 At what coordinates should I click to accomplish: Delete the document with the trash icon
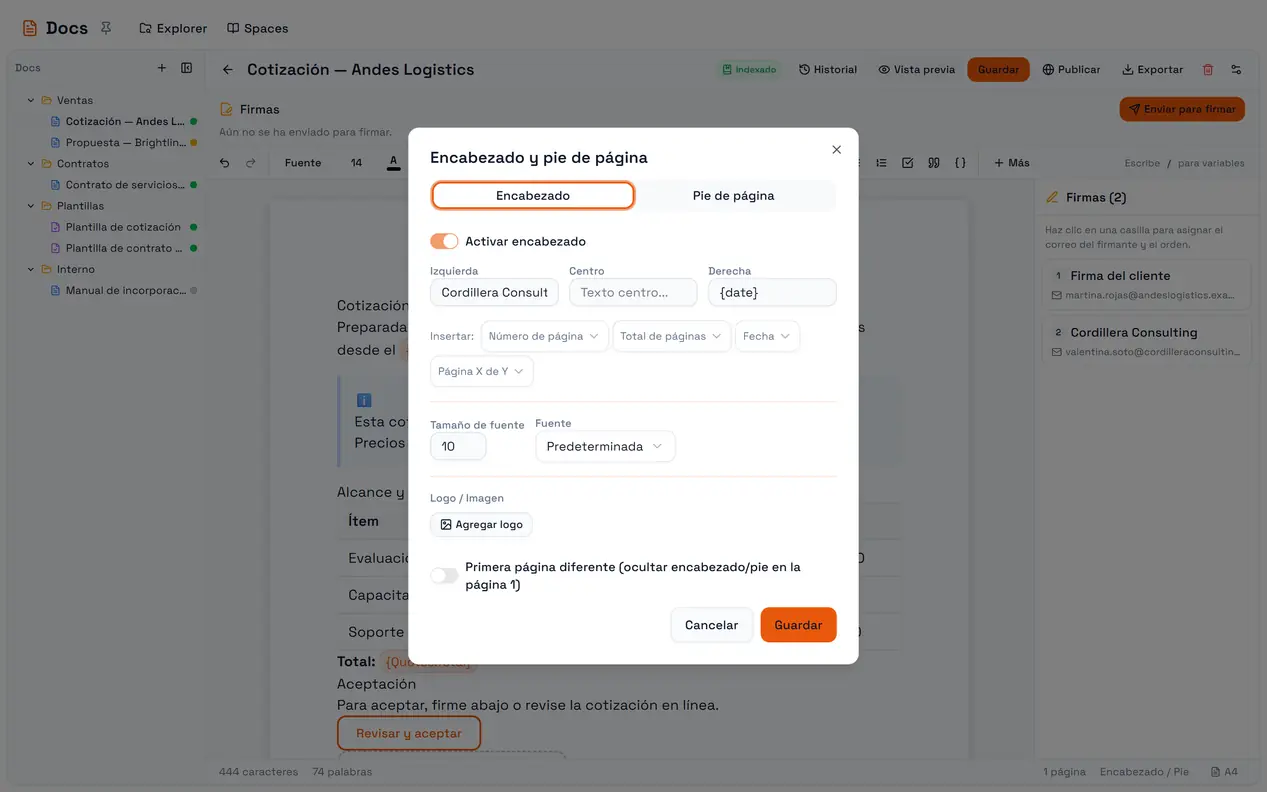coord(1208,70)
